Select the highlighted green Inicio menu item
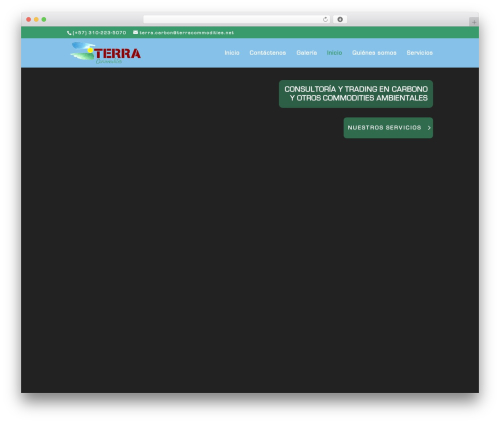 tap(334, 53)
